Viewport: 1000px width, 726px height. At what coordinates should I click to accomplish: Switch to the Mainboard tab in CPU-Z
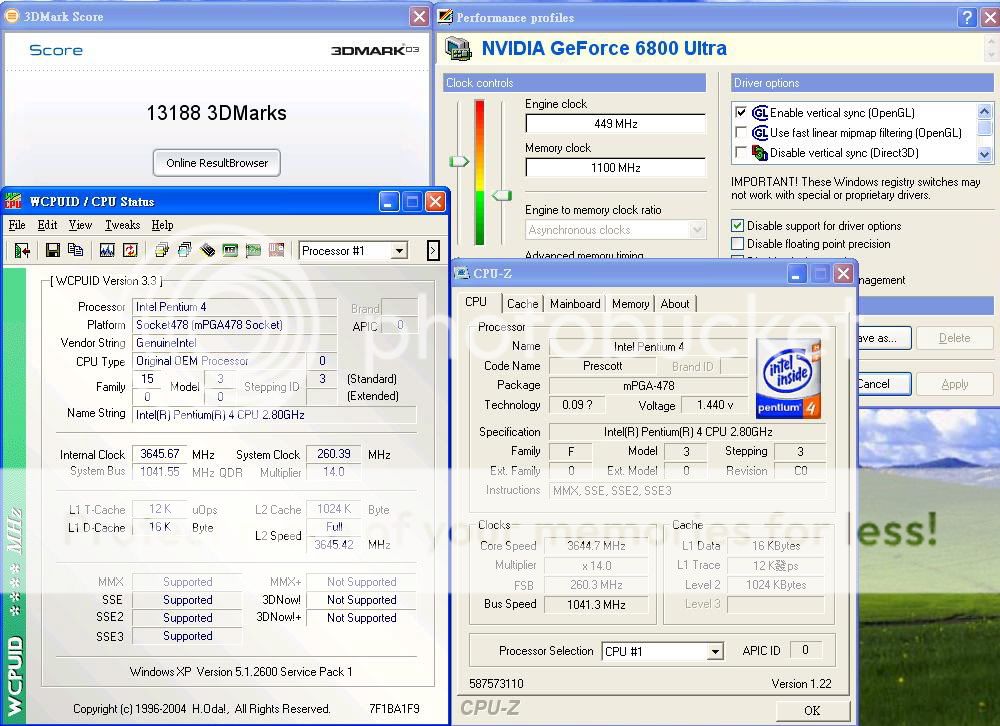(x=575, y=304)
